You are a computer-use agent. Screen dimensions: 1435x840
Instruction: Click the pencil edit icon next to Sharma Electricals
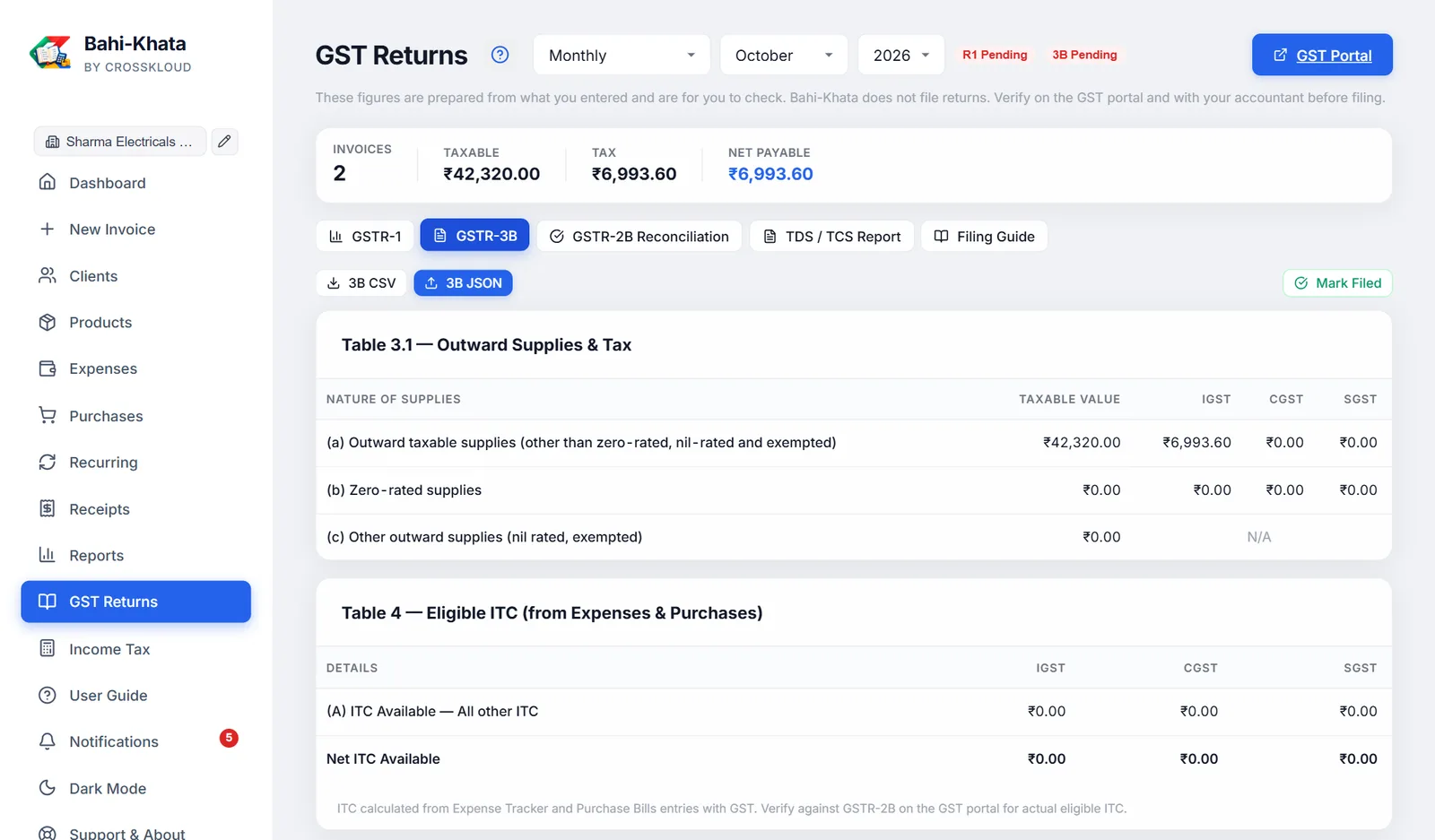[224, 141]
